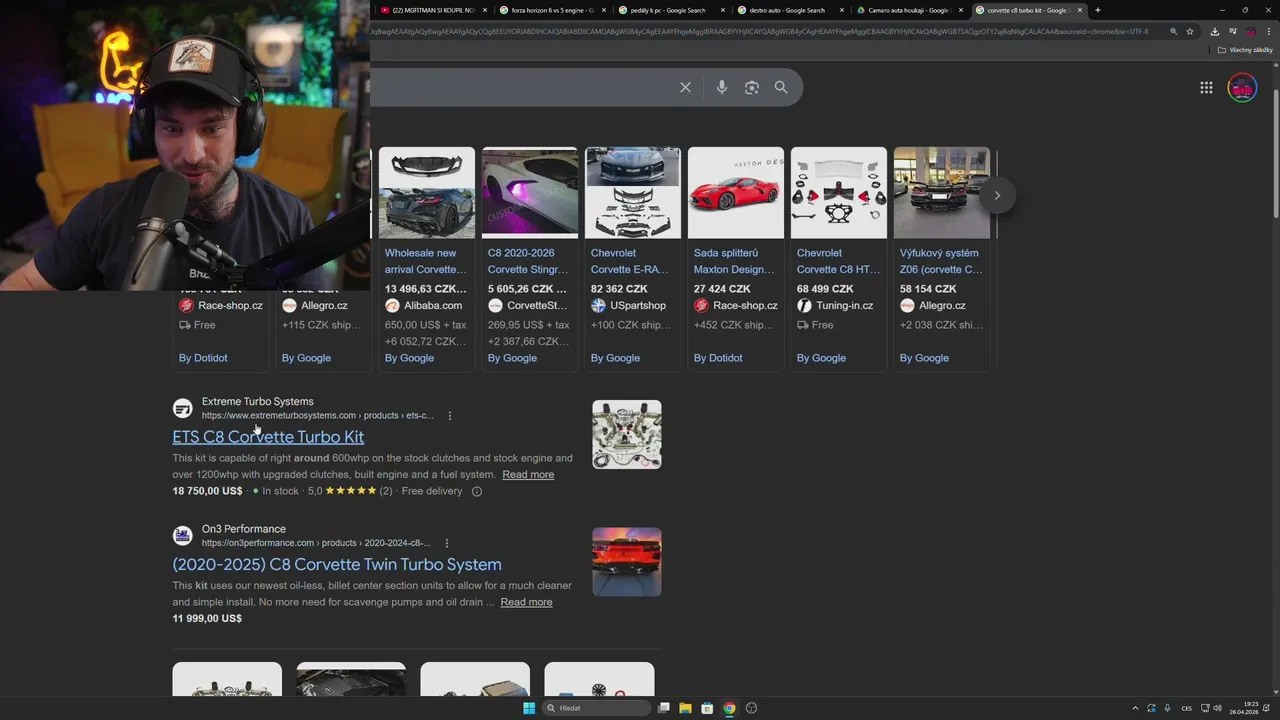This screenshot has height=720, width=1280.
Task: Open Chevrolet Corvette C8 HT product link
Action: [838, 261]
